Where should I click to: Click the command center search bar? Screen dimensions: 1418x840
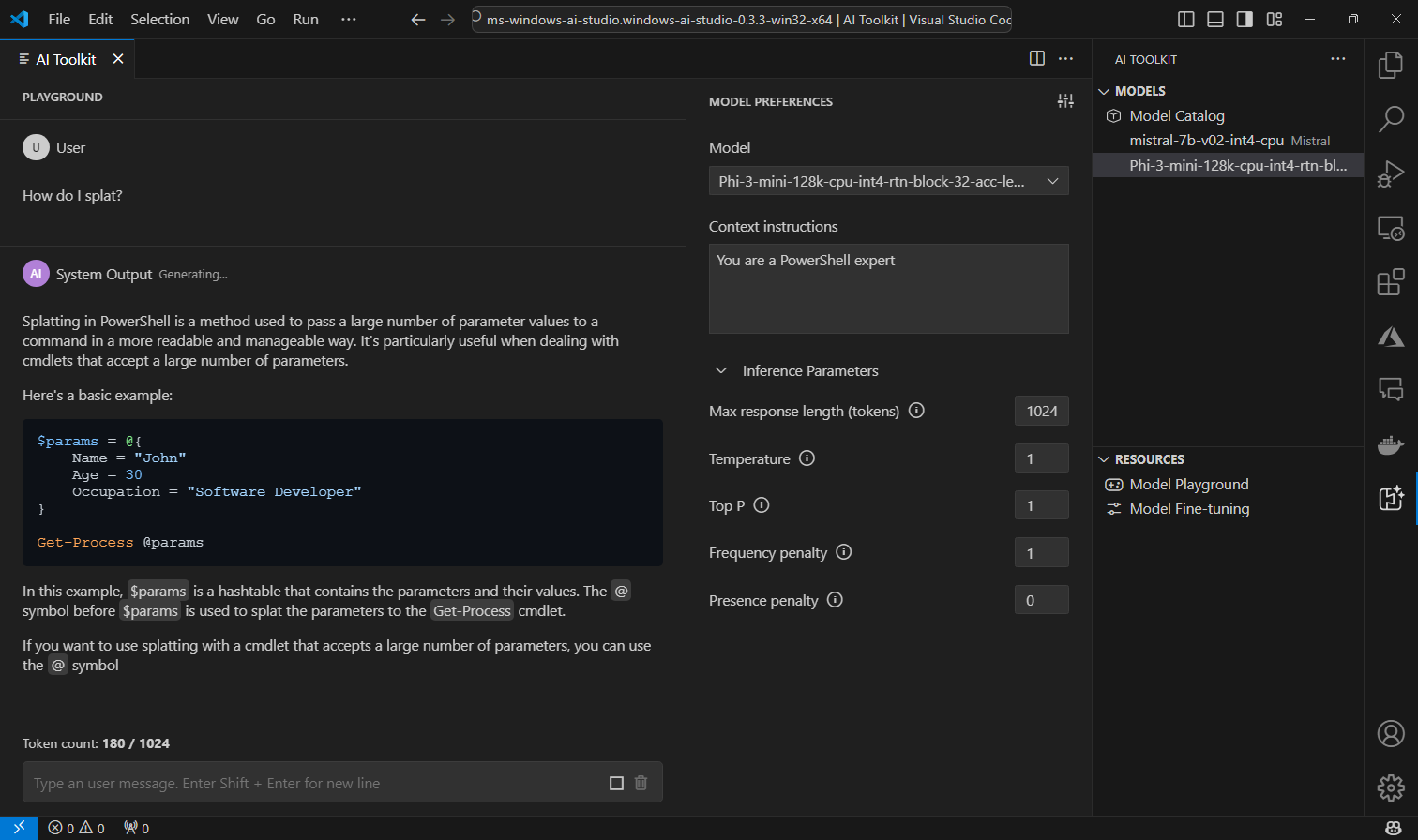click(742, 20)
